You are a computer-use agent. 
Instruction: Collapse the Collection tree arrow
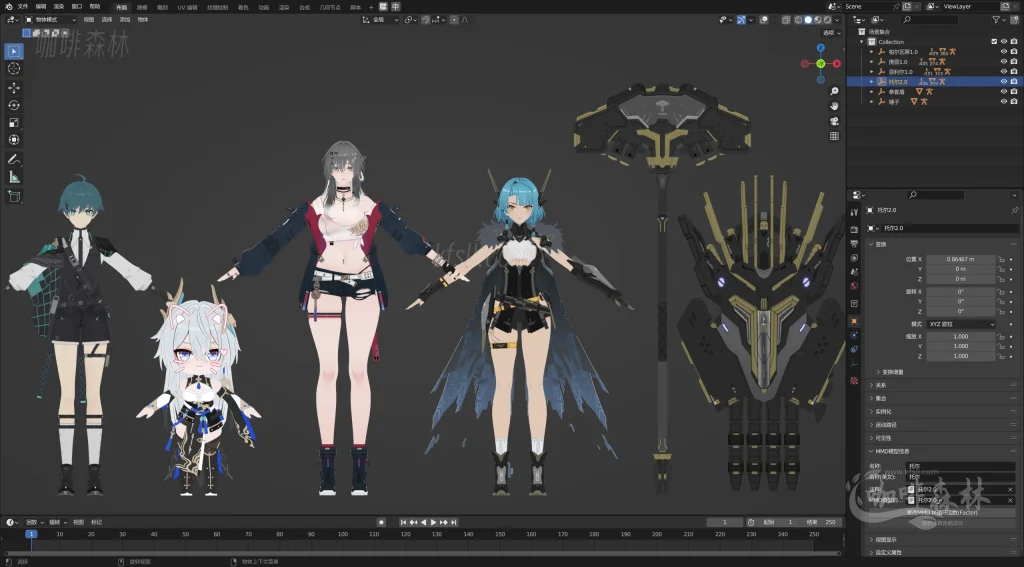point(862,42)
